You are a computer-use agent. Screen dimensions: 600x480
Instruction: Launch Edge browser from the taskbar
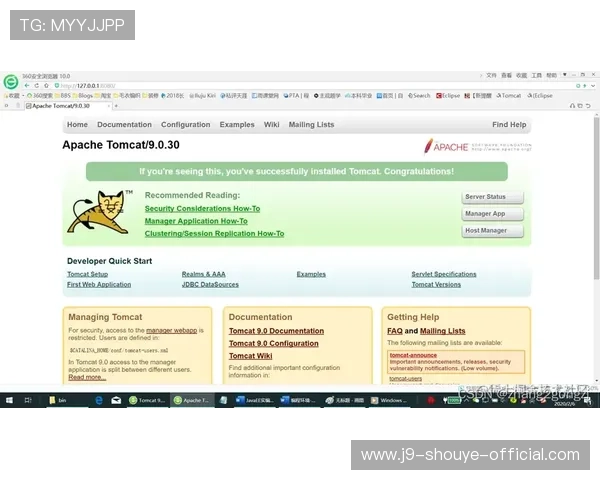pos(99,400)
